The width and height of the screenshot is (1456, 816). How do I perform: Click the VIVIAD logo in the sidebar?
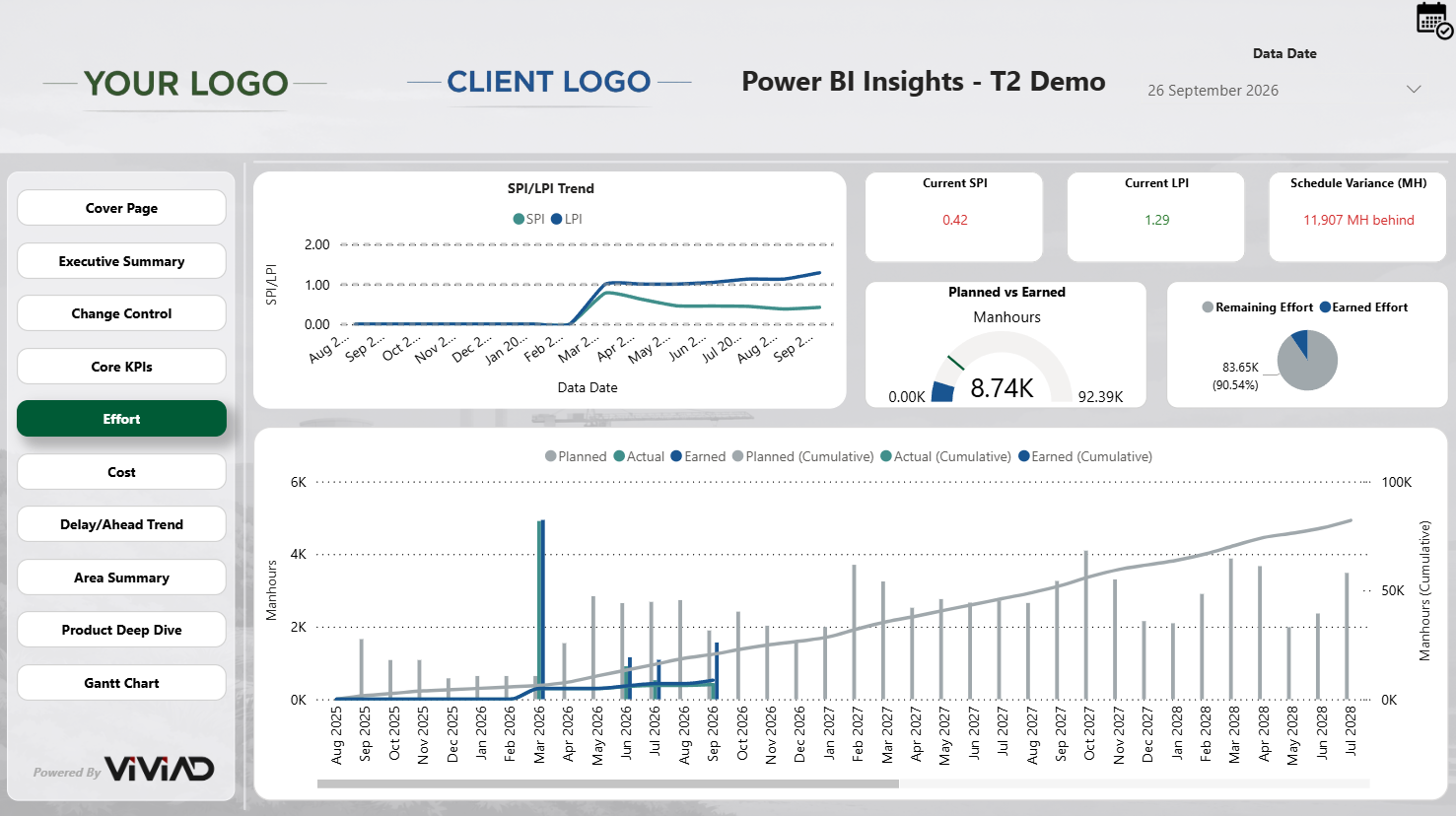tap(159, 770)
